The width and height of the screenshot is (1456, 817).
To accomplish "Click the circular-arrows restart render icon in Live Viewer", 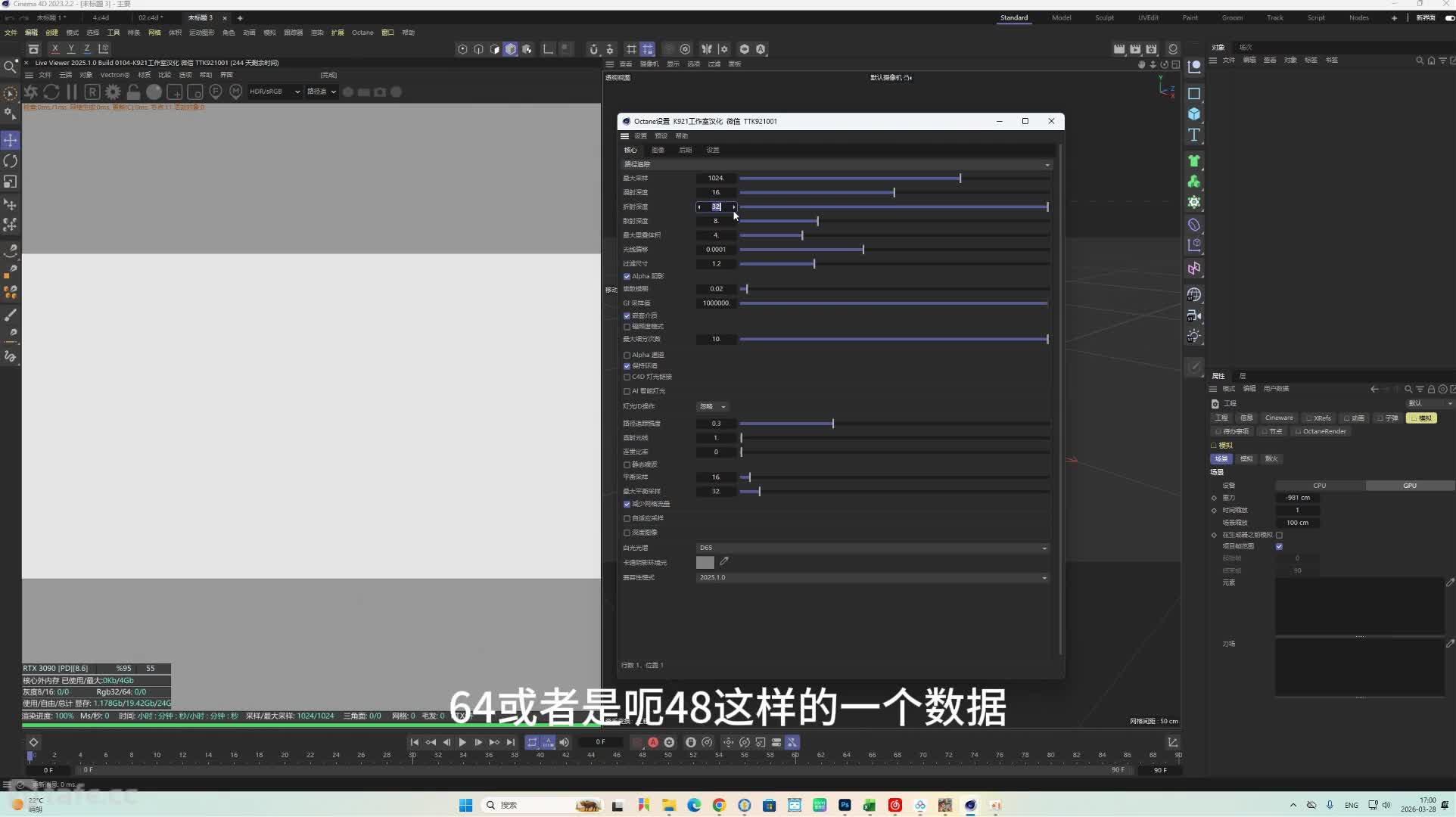I will tap(51, 92).
